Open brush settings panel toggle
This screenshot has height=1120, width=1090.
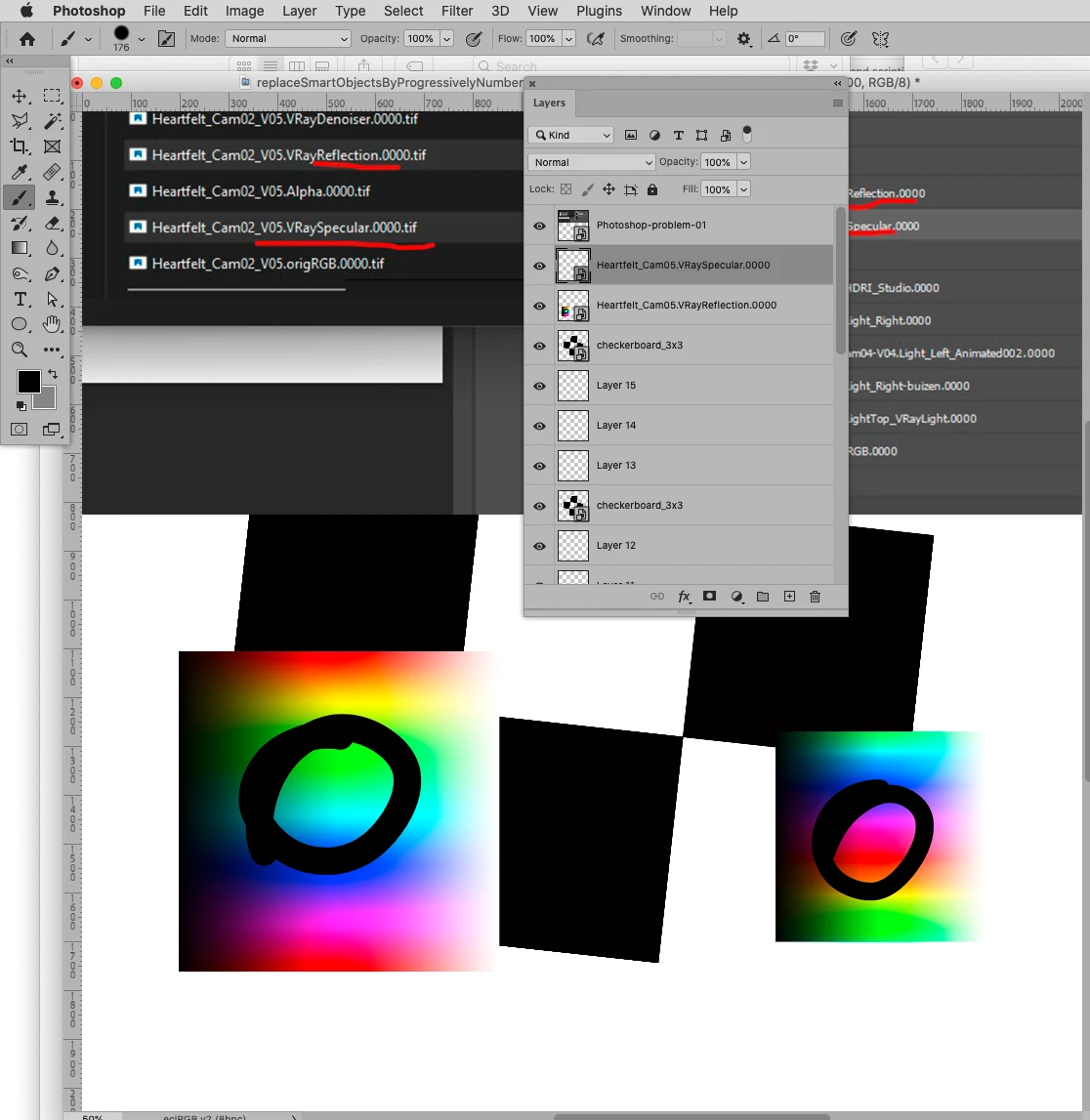pyautogui.click(x=166, y=39)
